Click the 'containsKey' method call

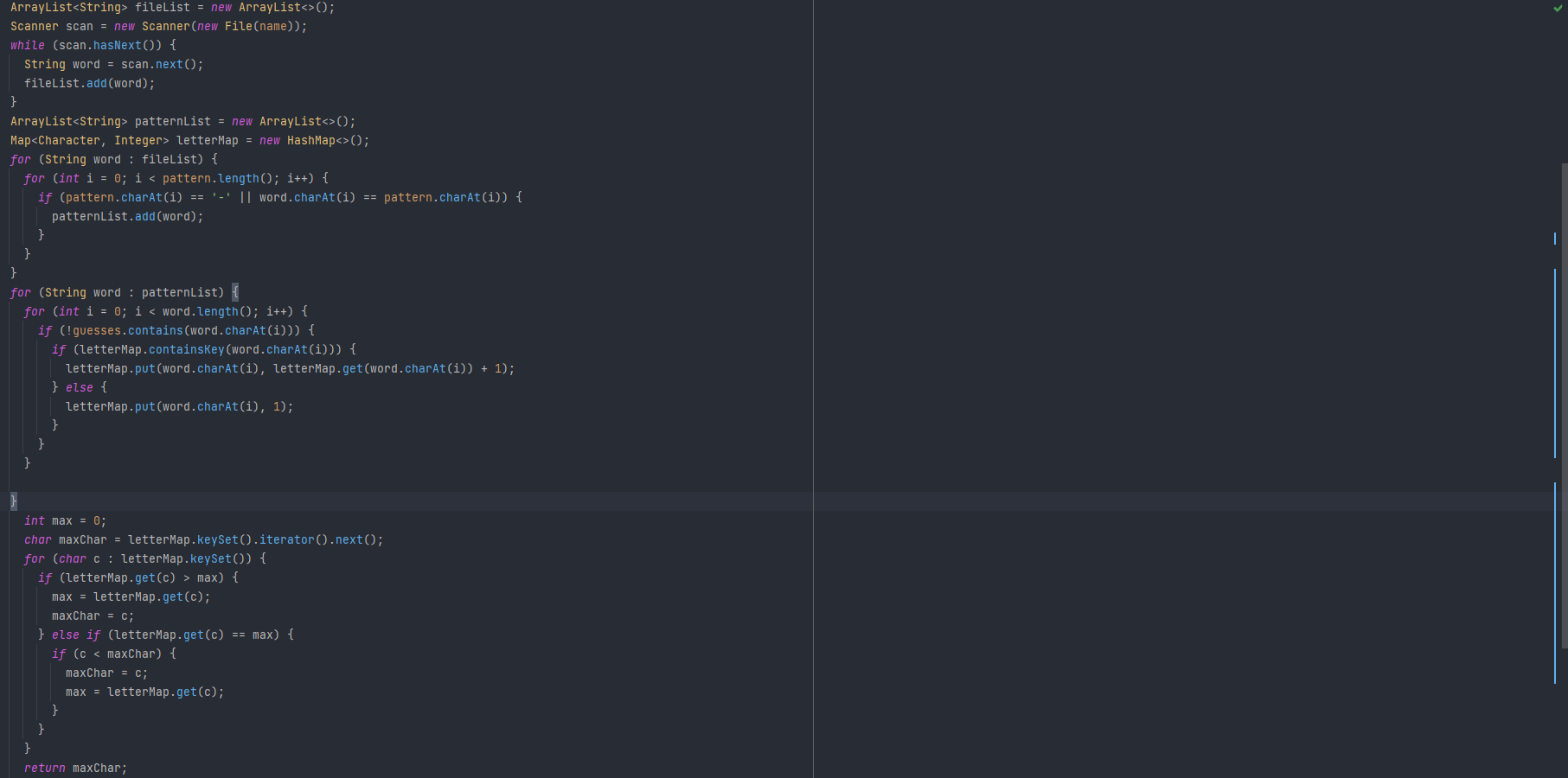[x=186, y=350]
